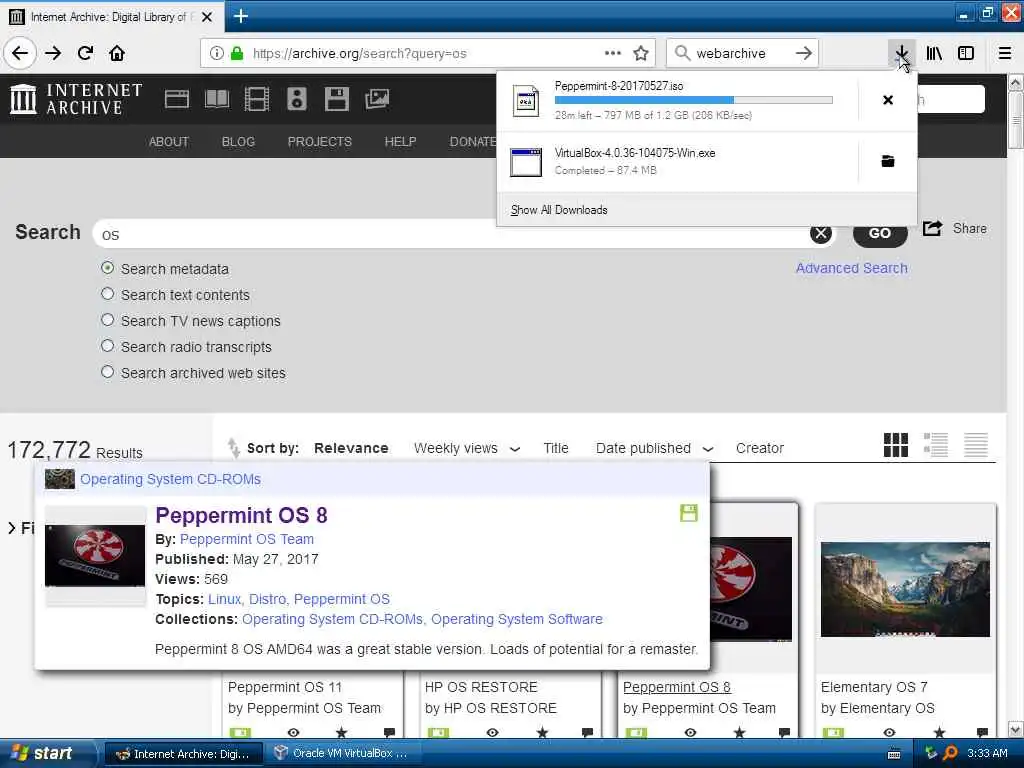This screenshot has height=768, width=1024.
Task: Clear the search box with X icon
Action: pos(821,233)
